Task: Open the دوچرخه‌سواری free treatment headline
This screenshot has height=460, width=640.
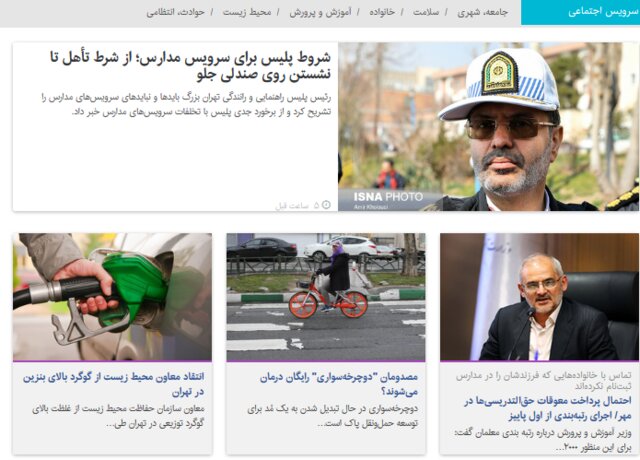Action: pyautogui.click(x=339, y=384)
